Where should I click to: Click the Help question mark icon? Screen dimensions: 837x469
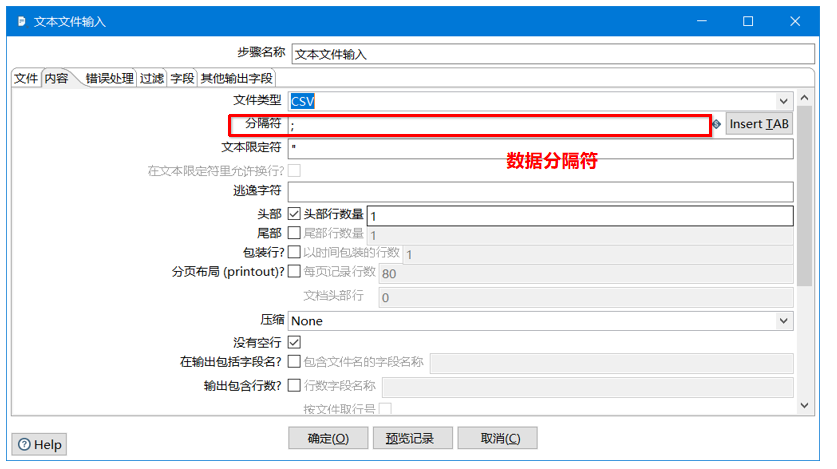[x=25, y=444]
